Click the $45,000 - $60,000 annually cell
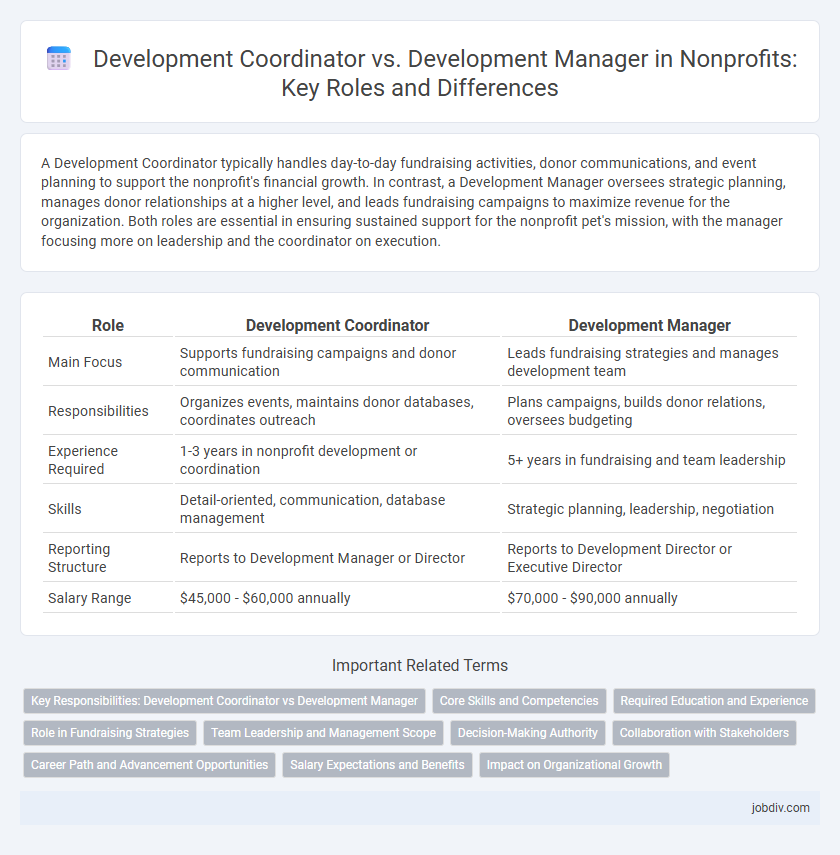Image resolution: width=840 pixels, height=855 pixels. tap(337, 598)
